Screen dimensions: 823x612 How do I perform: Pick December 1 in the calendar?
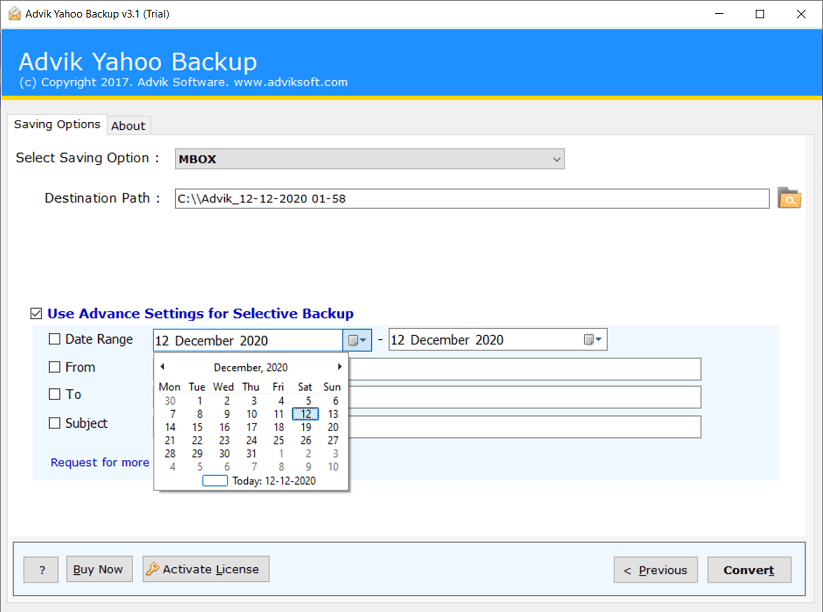tap(199, 401)
